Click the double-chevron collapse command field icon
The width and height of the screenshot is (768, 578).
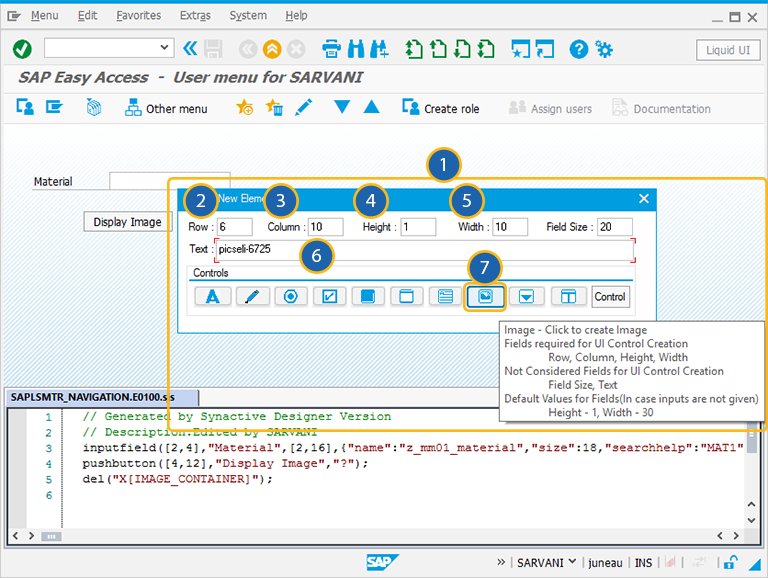pyautogui.click(x=190, y=48)
